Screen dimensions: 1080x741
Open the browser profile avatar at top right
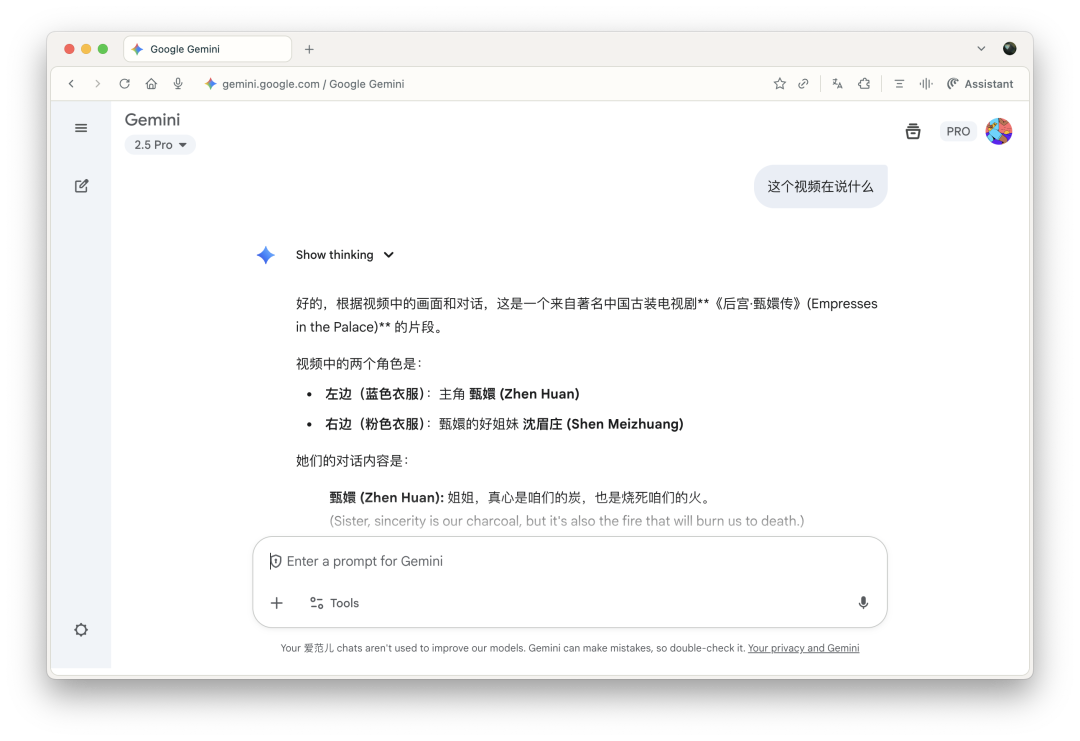pyautogui.click(x=1009, y=48)
